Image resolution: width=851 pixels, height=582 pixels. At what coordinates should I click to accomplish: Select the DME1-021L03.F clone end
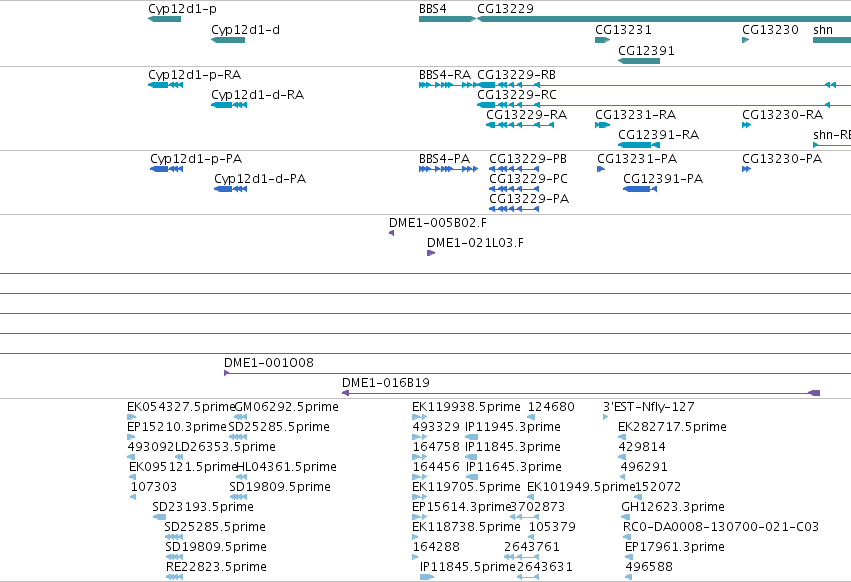pyautogui.click(x=431, y=253)
